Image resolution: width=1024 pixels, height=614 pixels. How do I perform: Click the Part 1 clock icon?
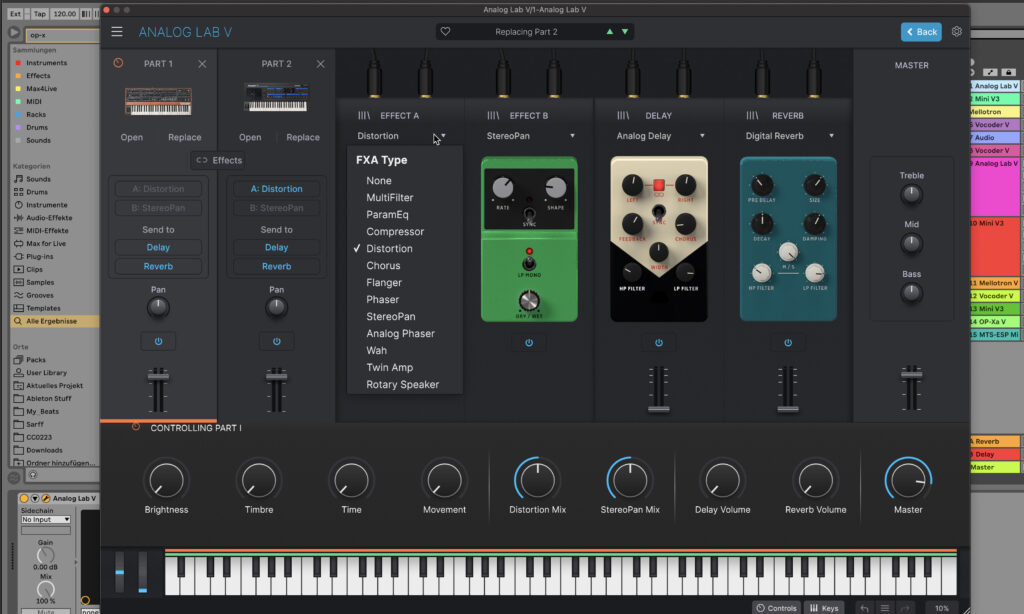tap(118, 63)
